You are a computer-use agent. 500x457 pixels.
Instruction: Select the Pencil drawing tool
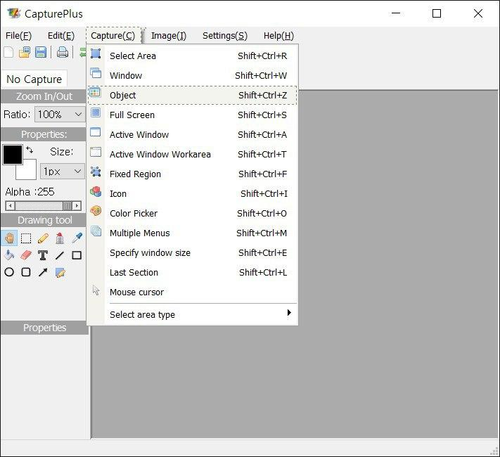pos(43,238)
